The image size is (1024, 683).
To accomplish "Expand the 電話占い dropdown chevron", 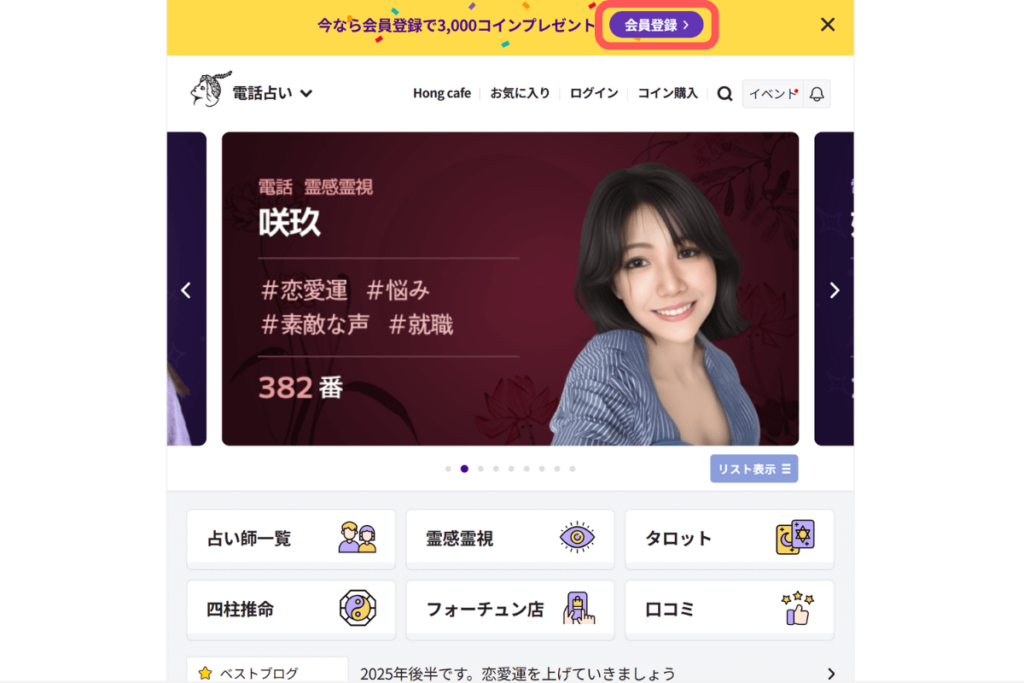I will (x=306, y=93).
